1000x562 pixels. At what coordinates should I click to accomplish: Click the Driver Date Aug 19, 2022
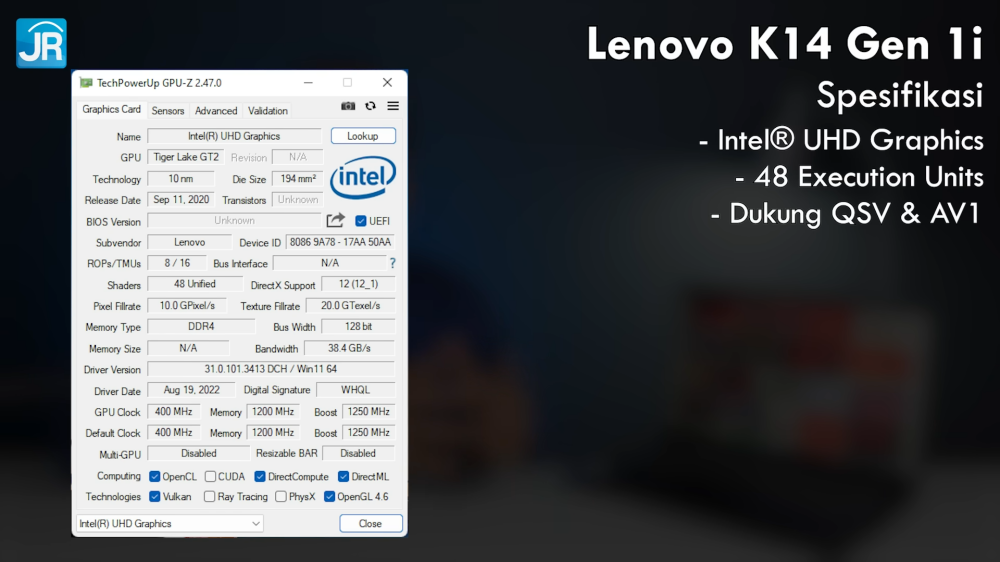[x=191, y=390]
